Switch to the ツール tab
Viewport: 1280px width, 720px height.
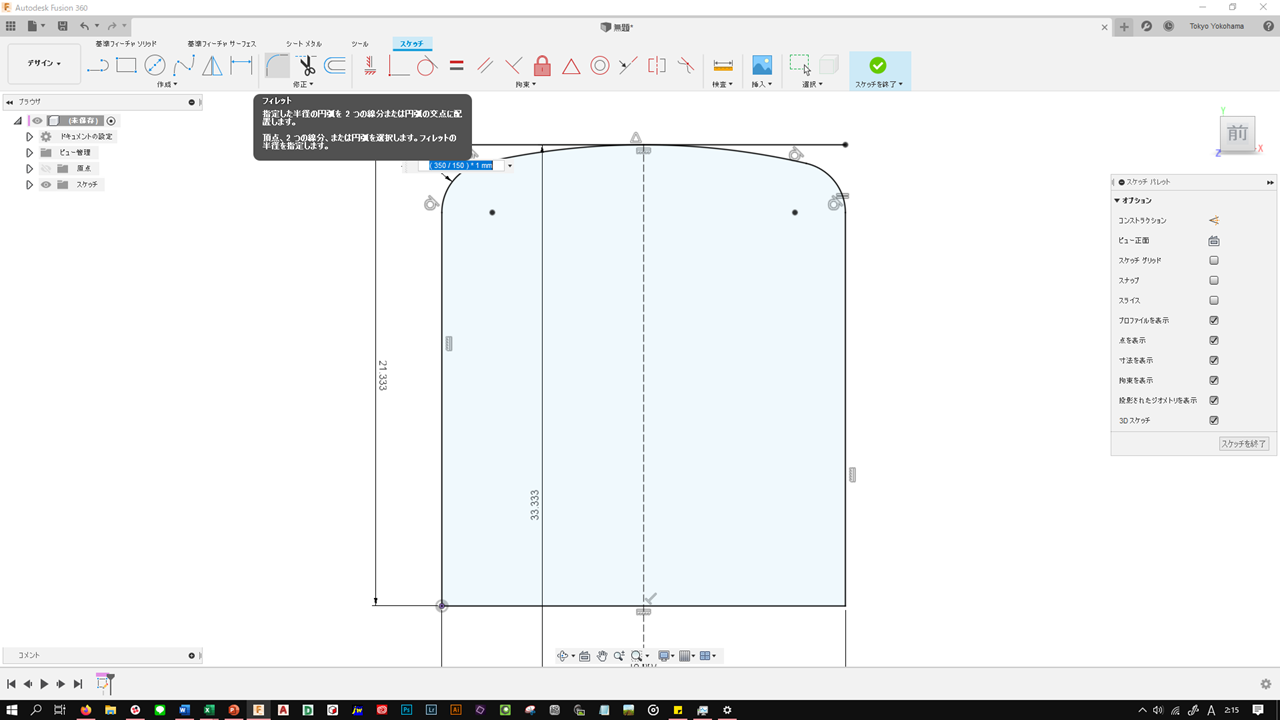point(360,44)
